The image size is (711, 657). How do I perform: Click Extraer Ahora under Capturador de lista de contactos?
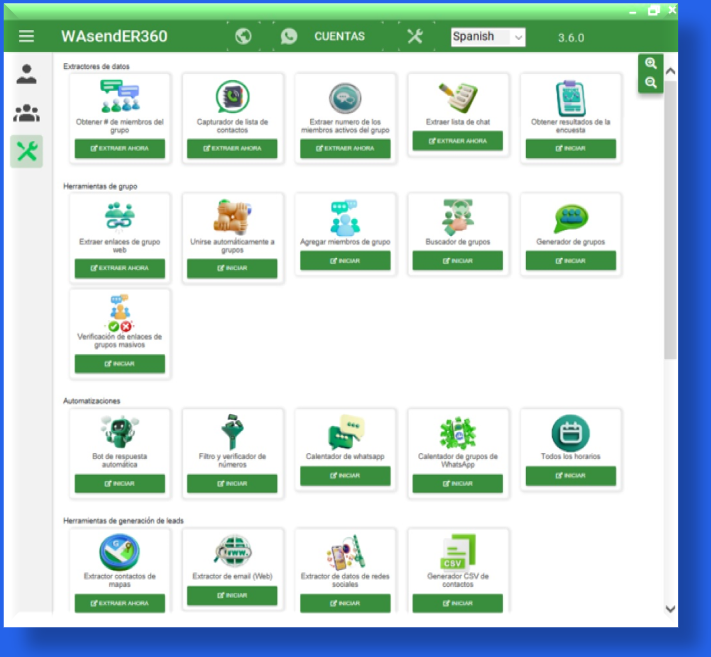click(232, 148)
